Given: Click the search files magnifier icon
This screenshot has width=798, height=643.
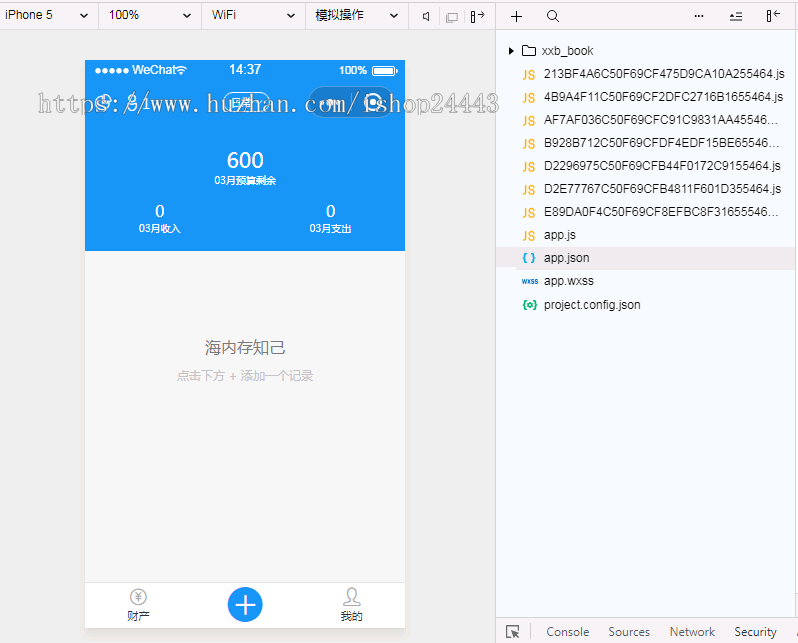Looking at the screenshot, I should pos(553,16).
